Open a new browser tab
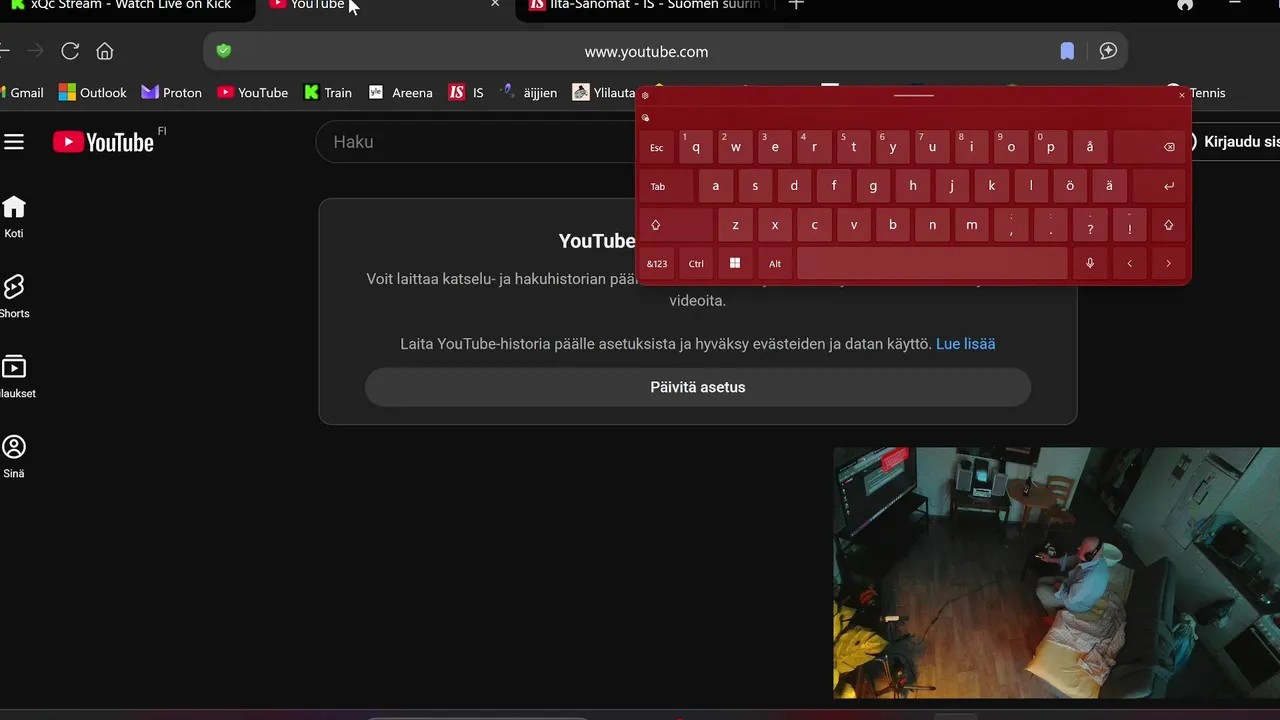Screen dimensions: 1280x720 796,4
